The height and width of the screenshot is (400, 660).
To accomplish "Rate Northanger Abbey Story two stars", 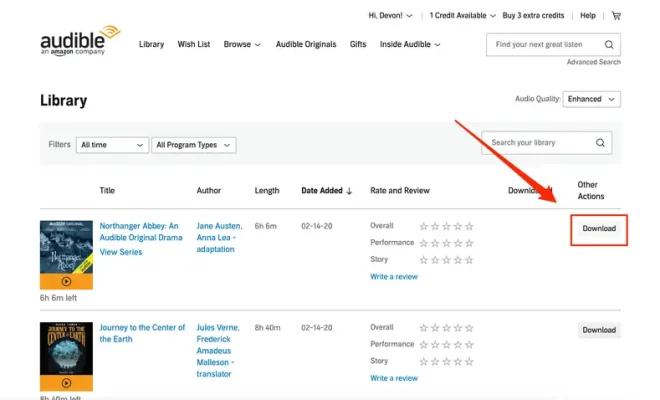I will click(435, 260).
